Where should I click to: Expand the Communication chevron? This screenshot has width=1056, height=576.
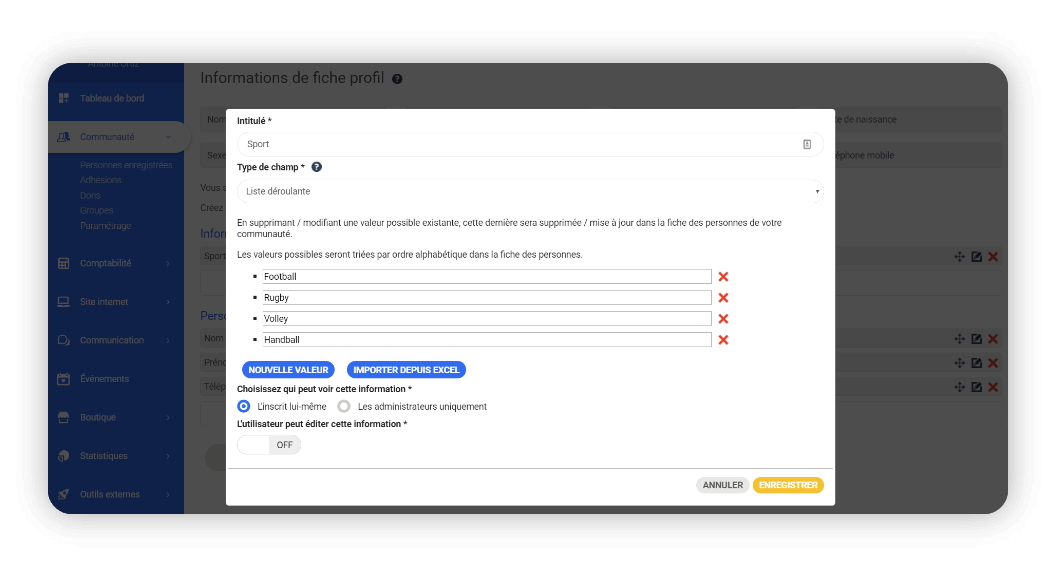168,340
